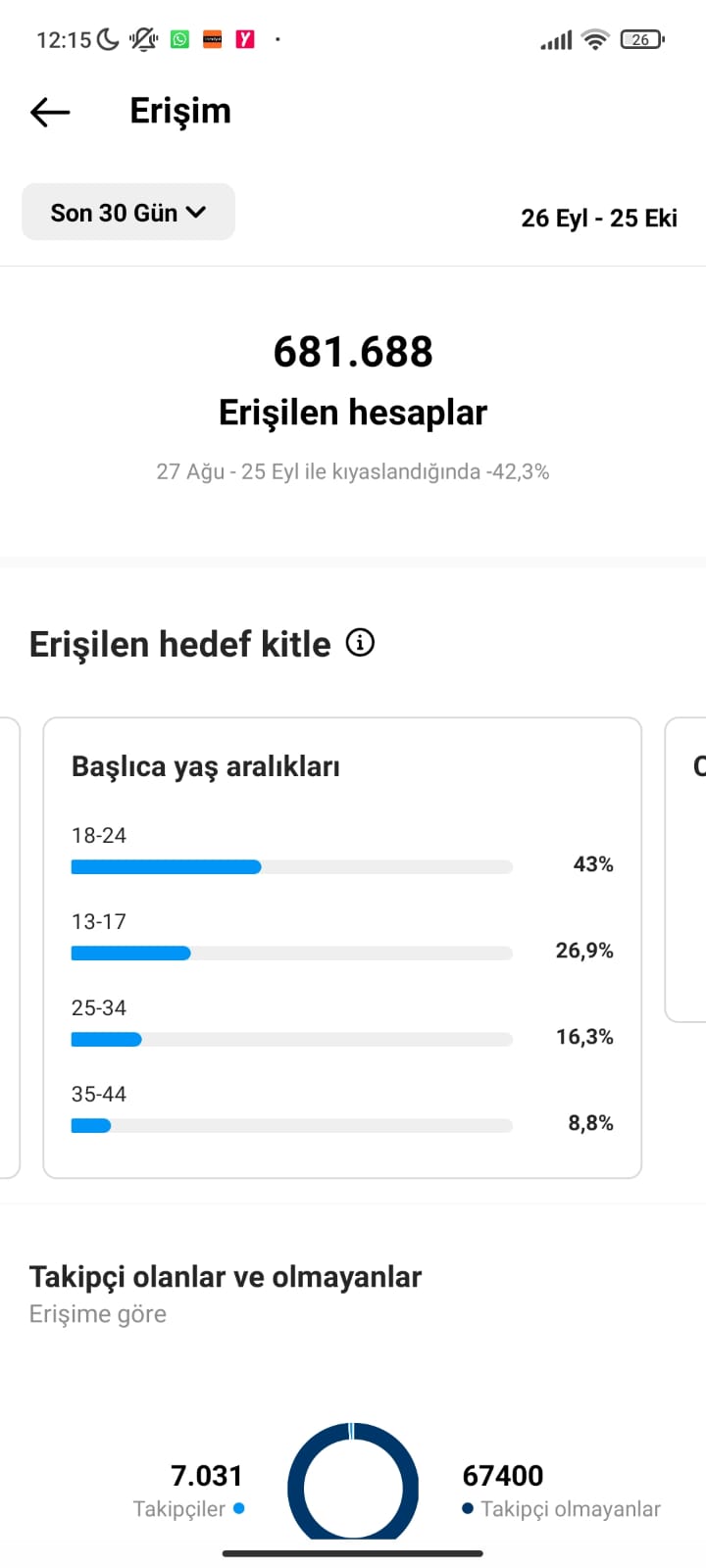The height and width of the screenshot is (1568, 706).
Task: Open the Son 30 Gün dropdown
Action: tap(128, 212)
